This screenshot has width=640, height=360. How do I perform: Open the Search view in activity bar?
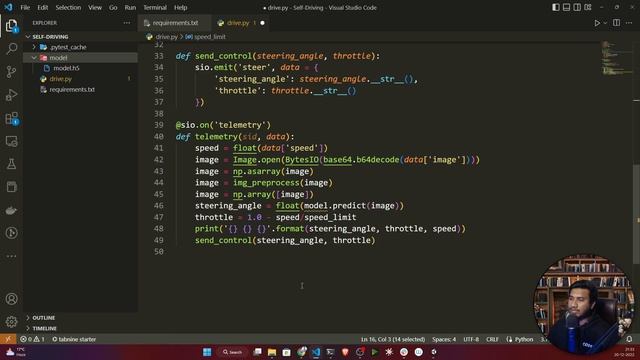11,49
